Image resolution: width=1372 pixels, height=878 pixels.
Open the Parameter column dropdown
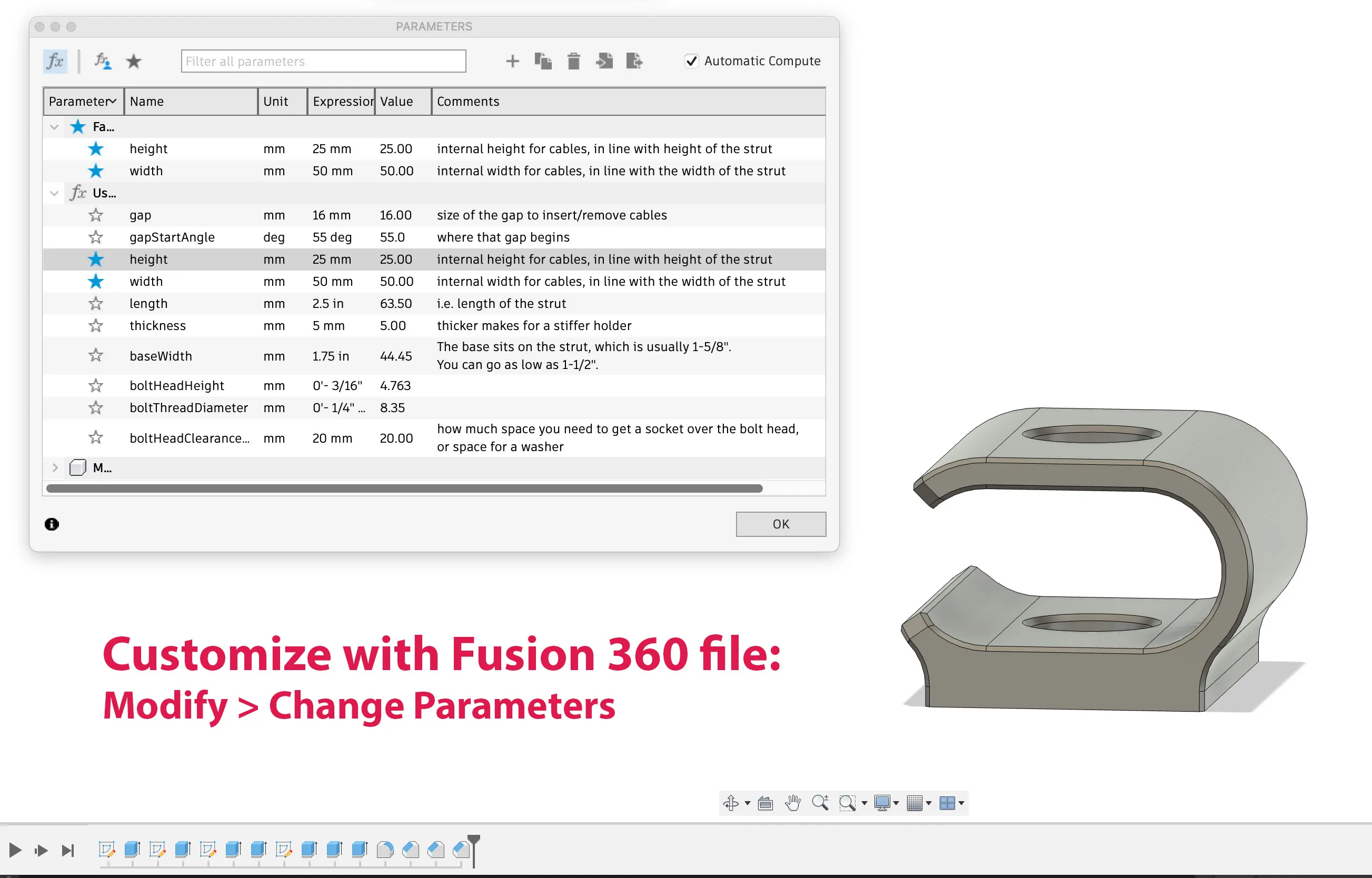pos(113,101)
